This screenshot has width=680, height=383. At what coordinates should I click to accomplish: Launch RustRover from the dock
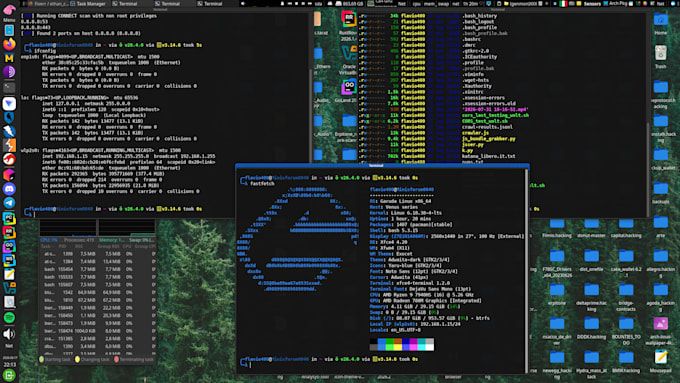tap(9, 232)
